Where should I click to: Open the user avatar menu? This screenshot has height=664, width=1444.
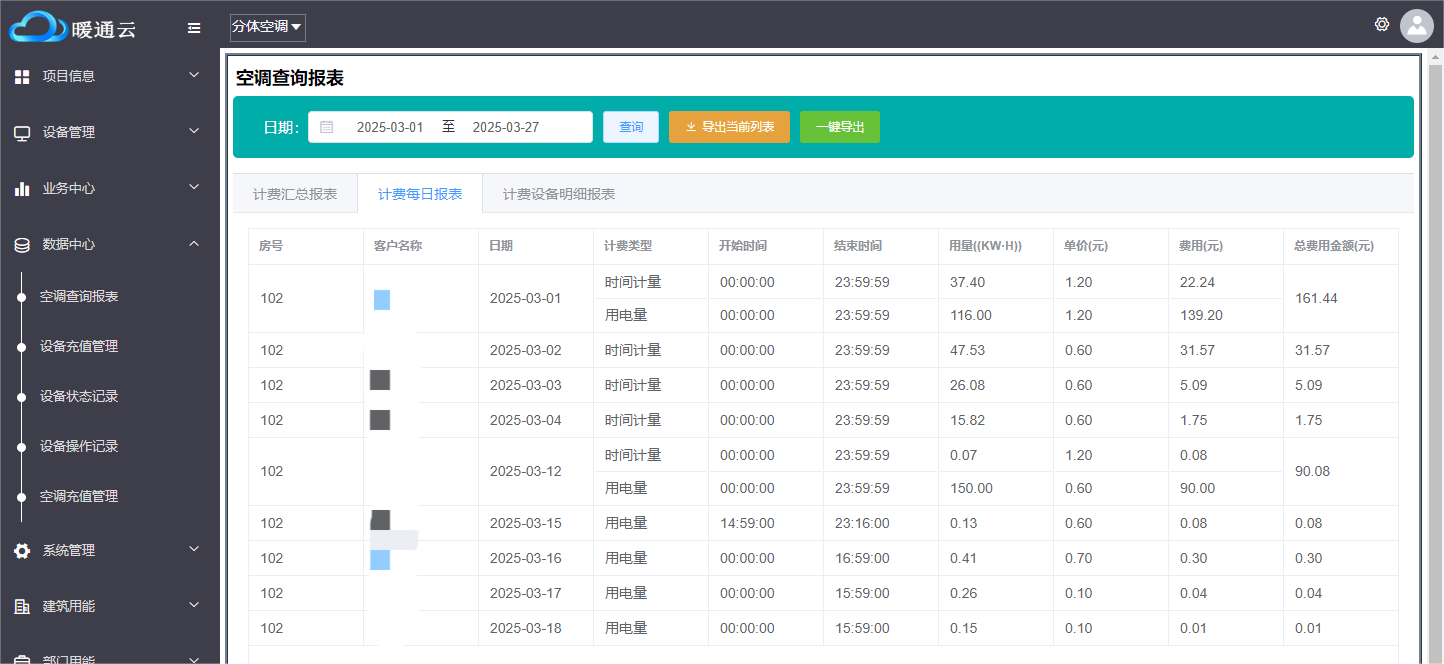click(x=1417, y=26)
